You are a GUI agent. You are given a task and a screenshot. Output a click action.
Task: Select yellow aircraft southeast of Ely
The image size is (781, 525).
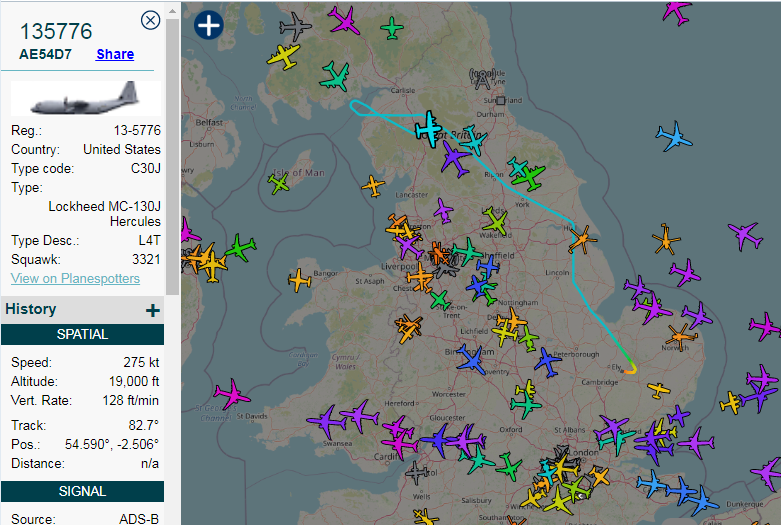658,390
